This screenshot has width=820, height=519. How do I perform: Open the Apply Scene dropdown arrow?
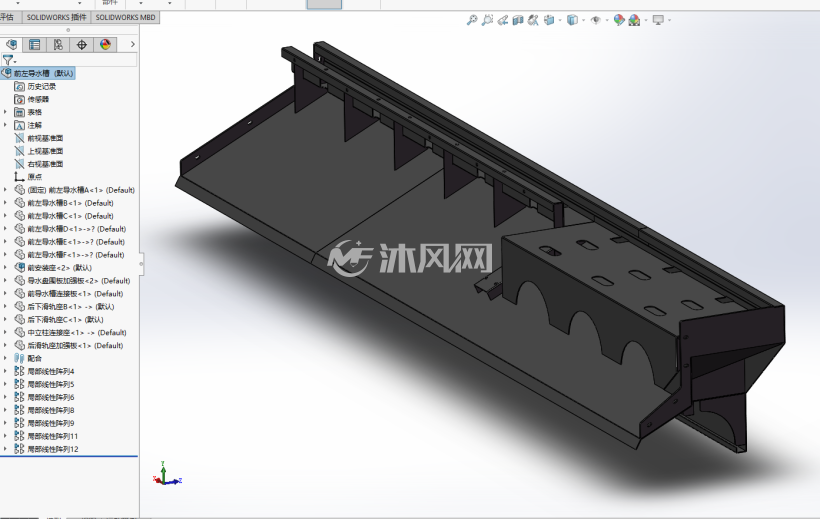coord(646,20)
